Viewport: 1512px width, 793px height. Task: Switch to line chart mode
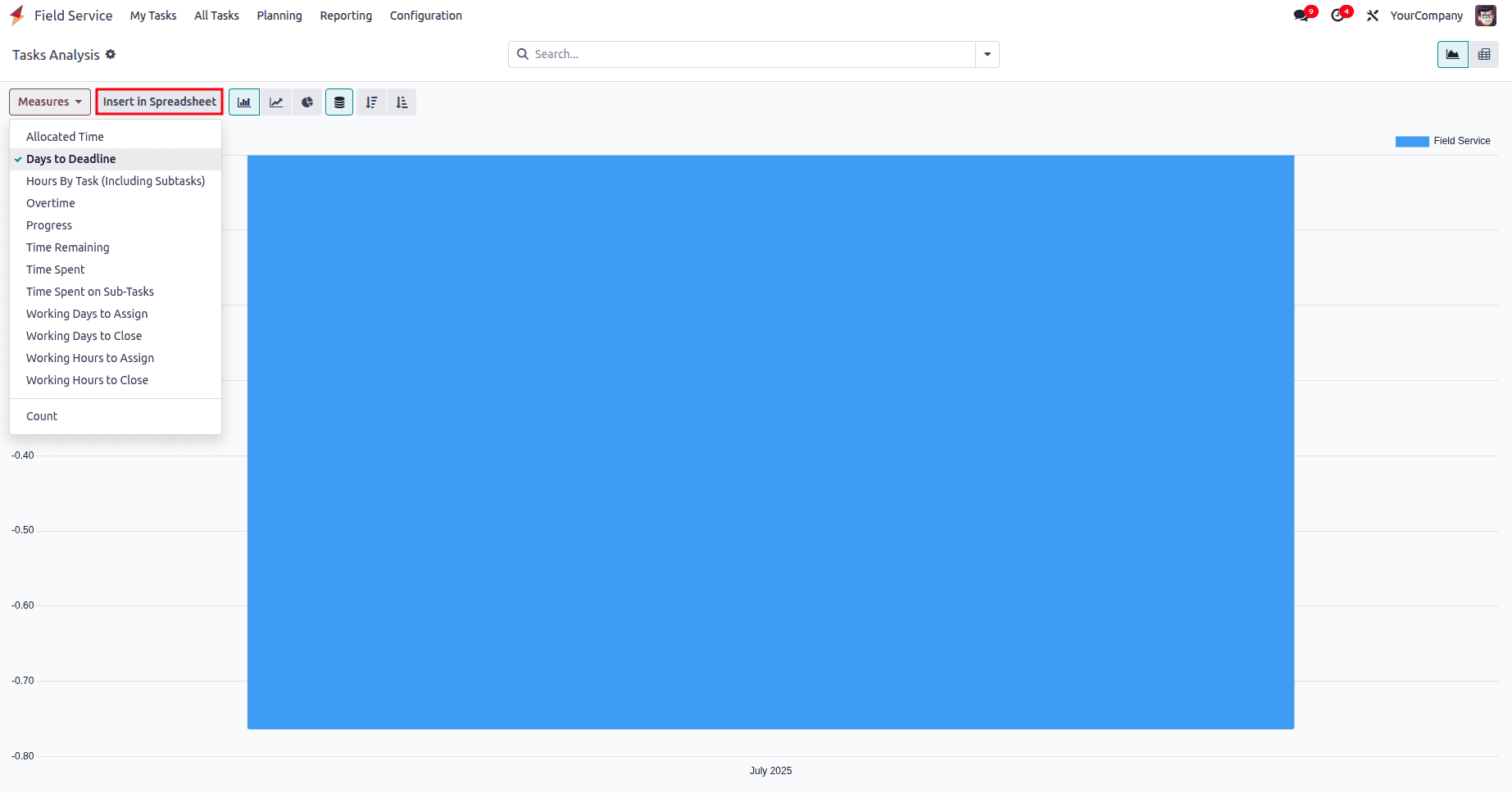pos(276,102)
